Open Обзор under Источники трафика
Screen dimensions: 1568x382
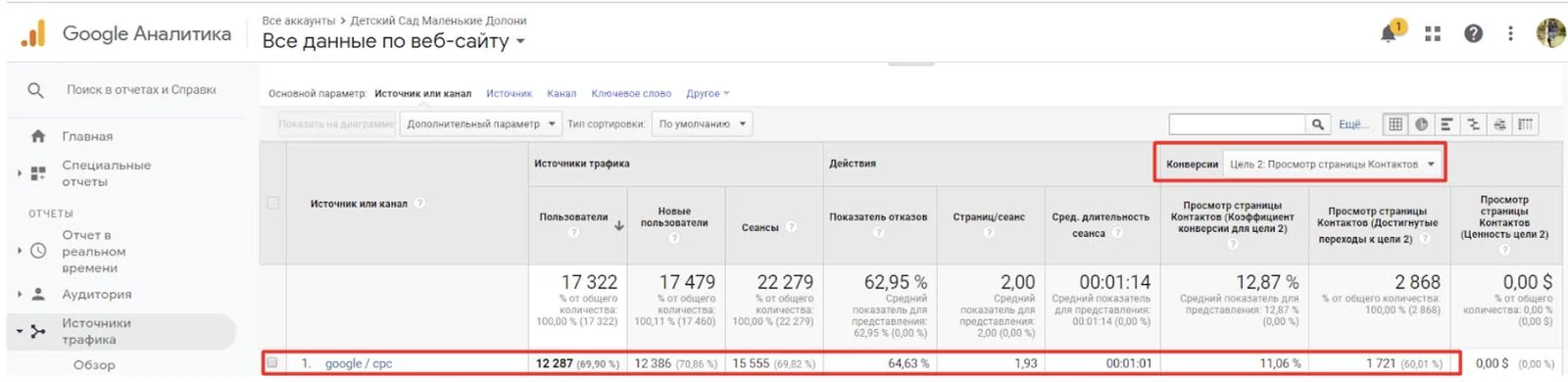pos(94,365)
